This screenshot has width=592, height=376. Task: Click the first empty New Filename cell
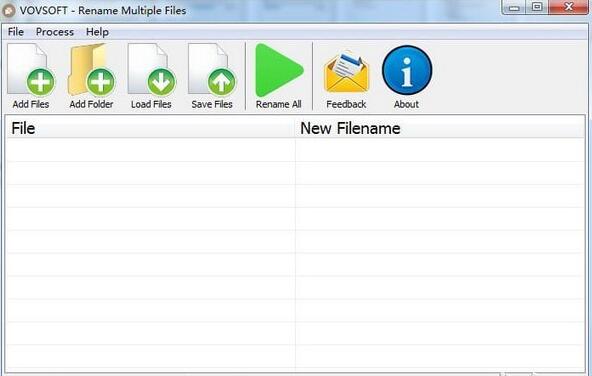(x=440, y=150)
